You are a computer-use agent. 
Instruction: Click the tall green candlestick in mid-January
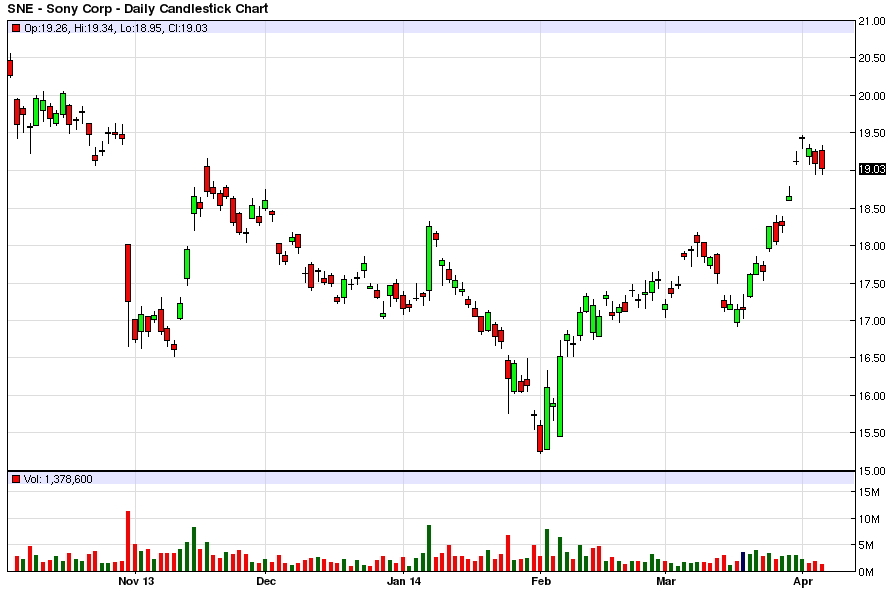tap(429, 259)
